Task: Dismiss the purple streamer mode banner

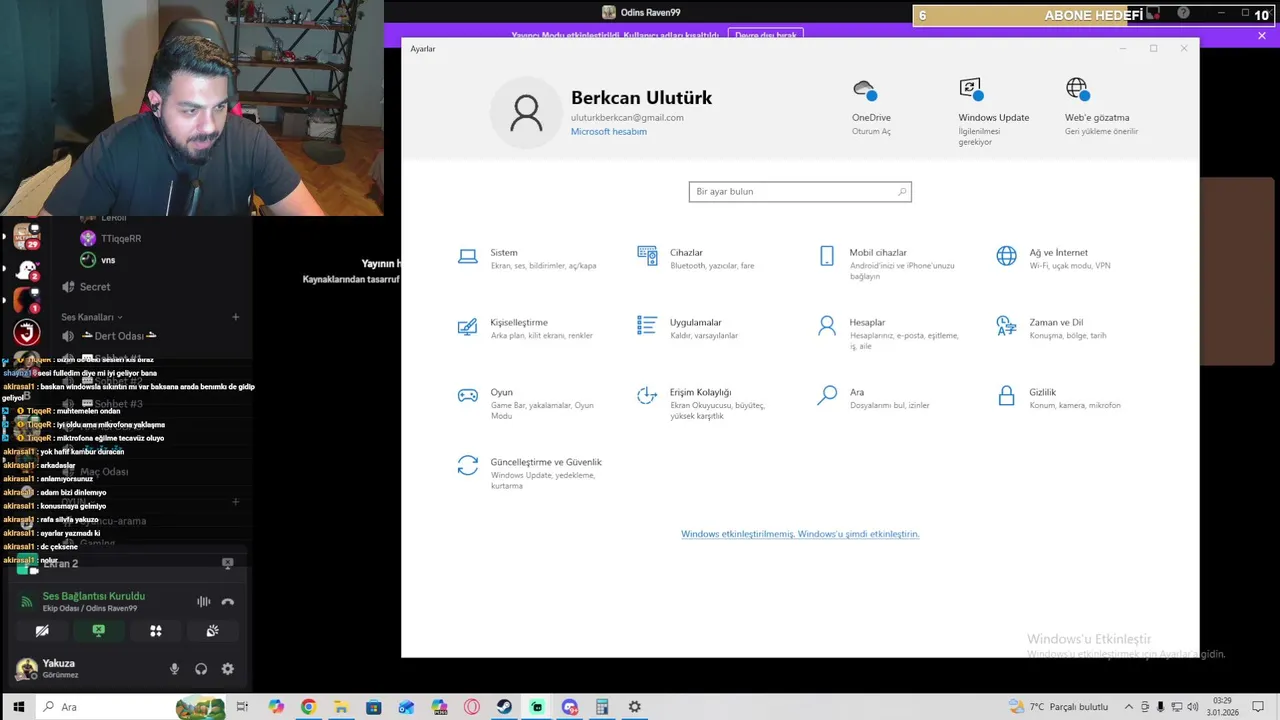Action: click(x=1262, y=35)
